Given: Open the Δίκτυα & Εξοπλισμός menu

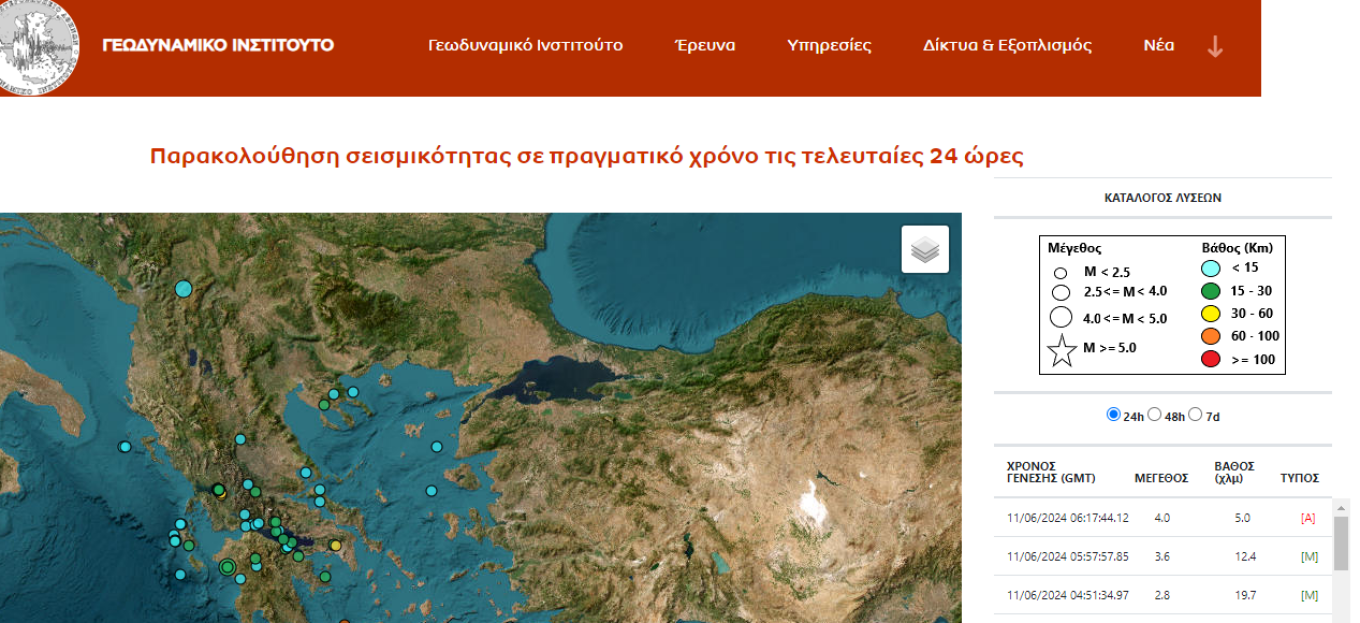Looking at the screenshot, I should click(x=1007, y=45).
